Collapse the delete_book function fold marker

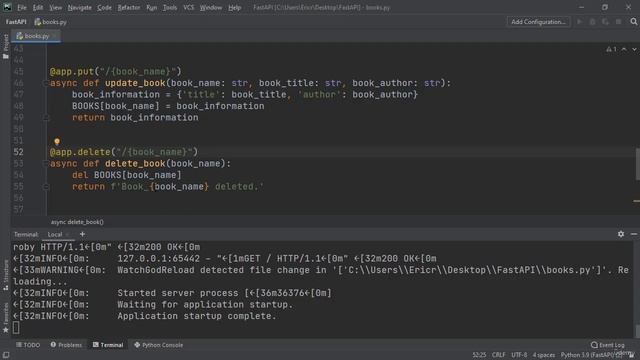[45, 164]
